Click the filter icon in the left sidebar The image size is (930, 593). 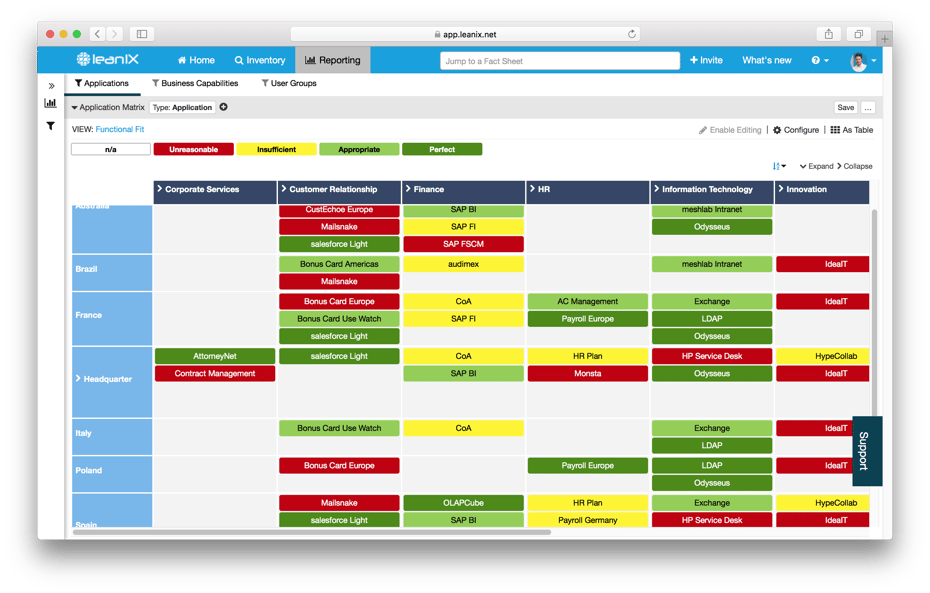(52, 126)
